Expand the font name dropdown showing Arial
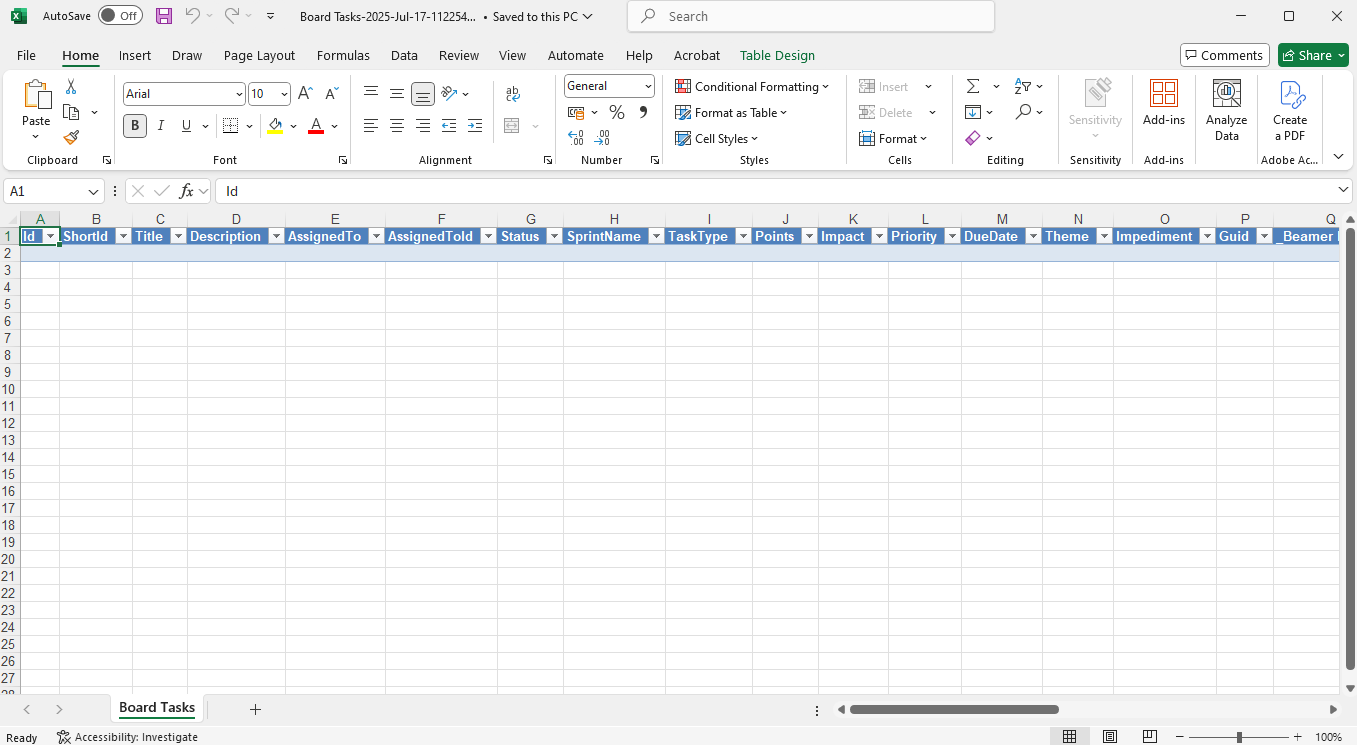 (239, 94)
